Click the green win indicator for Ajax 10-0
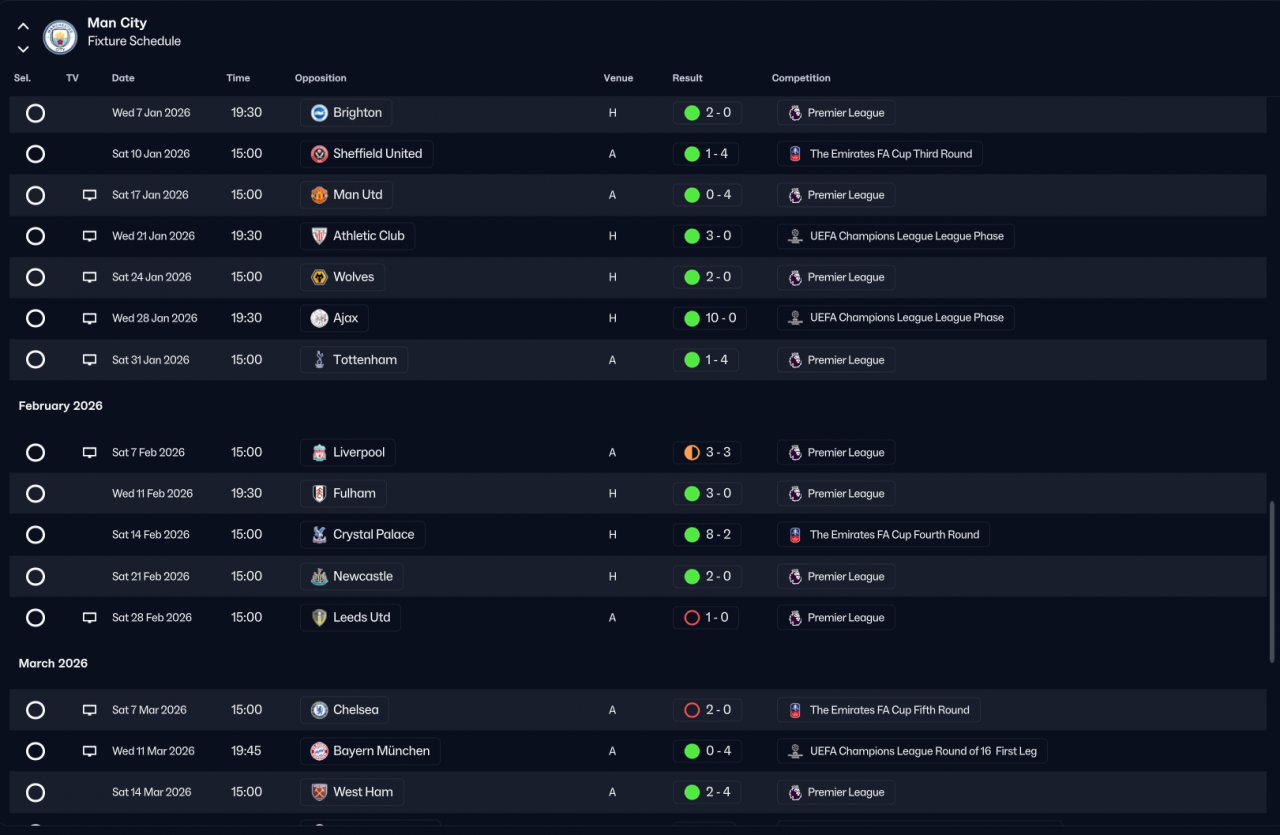The height and width of the screenshot is (835, 1280). 692,318
